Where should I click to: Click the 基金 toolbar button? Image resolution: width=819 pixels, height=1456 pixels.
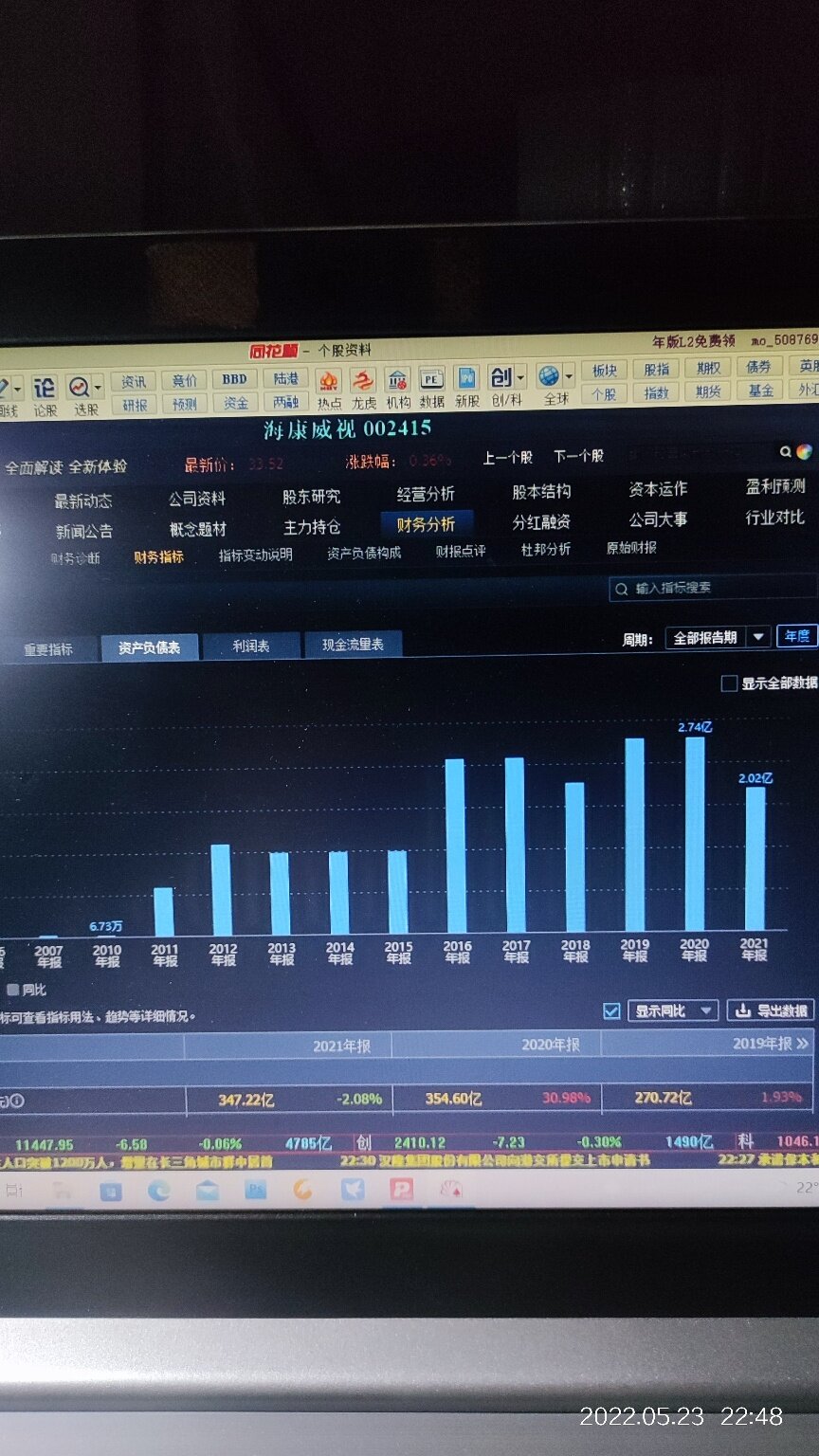760,390
